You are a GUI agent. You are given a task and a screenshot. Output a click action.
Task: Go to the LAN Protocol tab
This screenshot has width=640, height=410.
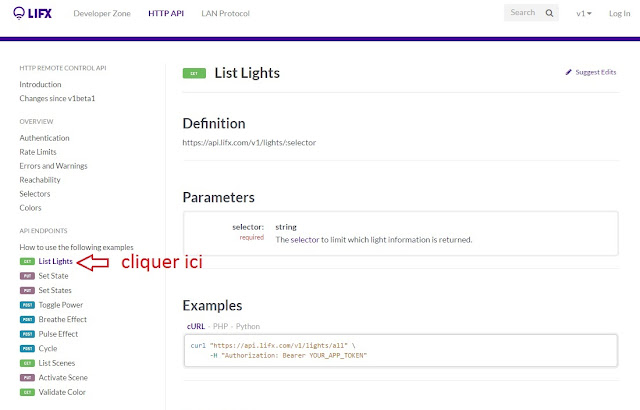[225, 13]
